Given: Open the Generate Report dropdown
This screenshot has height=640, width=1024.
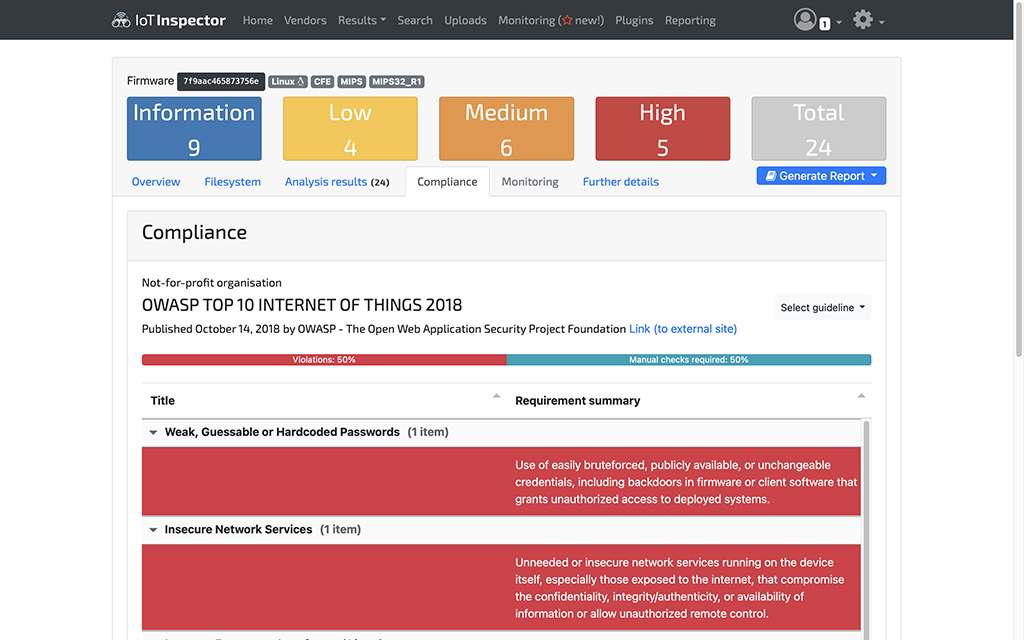Looking at the screenshot, I should 821,176.
